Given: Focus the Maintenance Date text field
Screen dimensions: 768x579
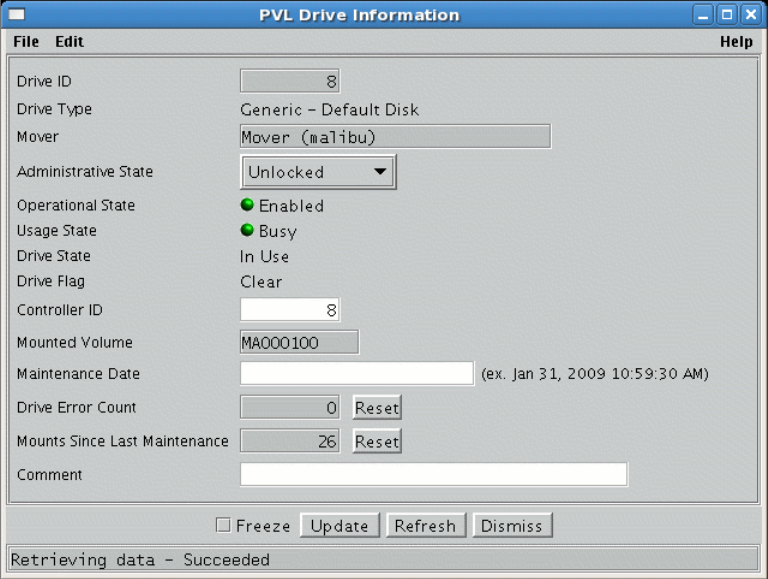Looking at the screenshot, I should click(x=356, y=374).
